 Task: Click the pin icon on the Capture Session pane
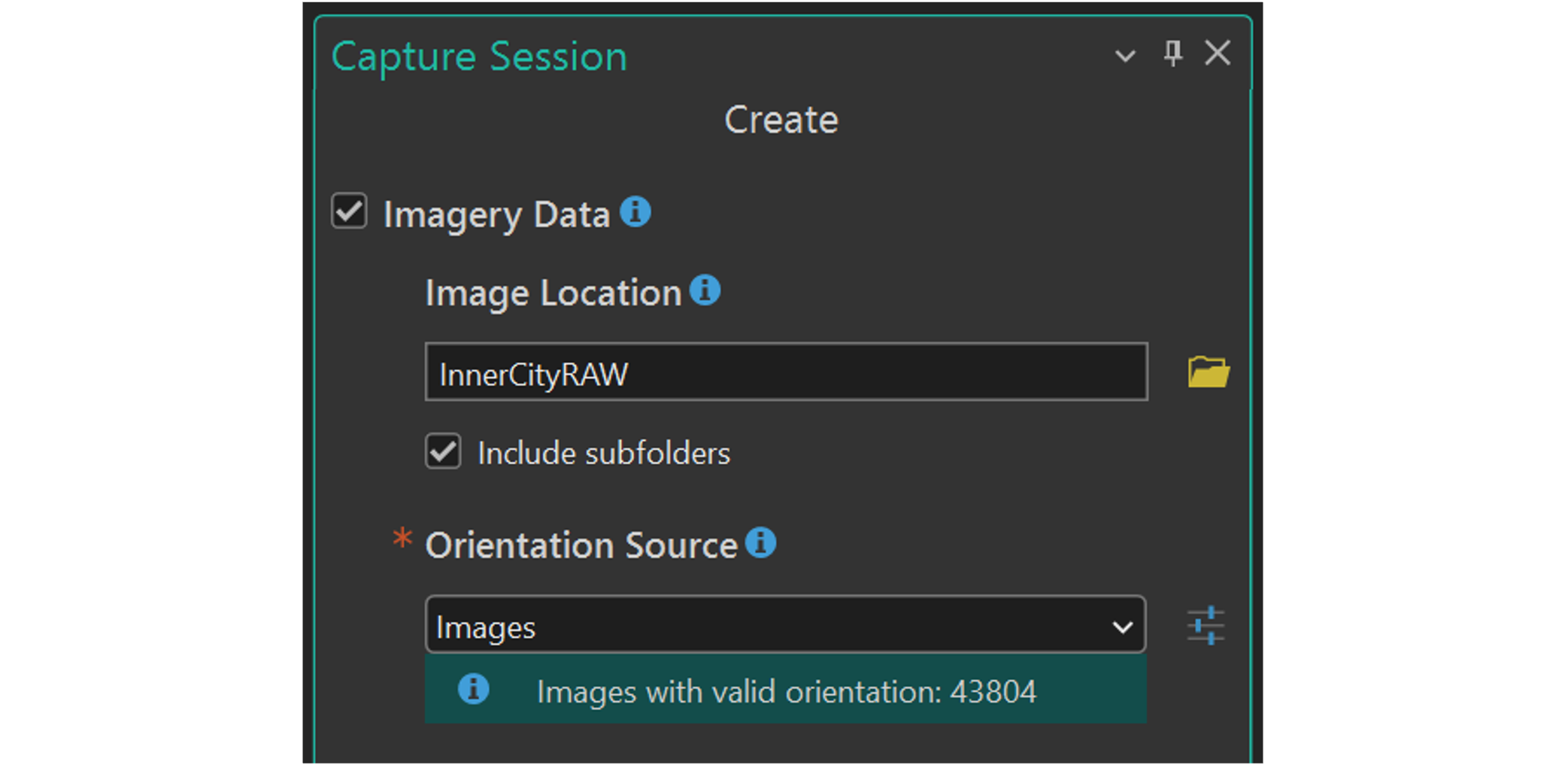1172,53
